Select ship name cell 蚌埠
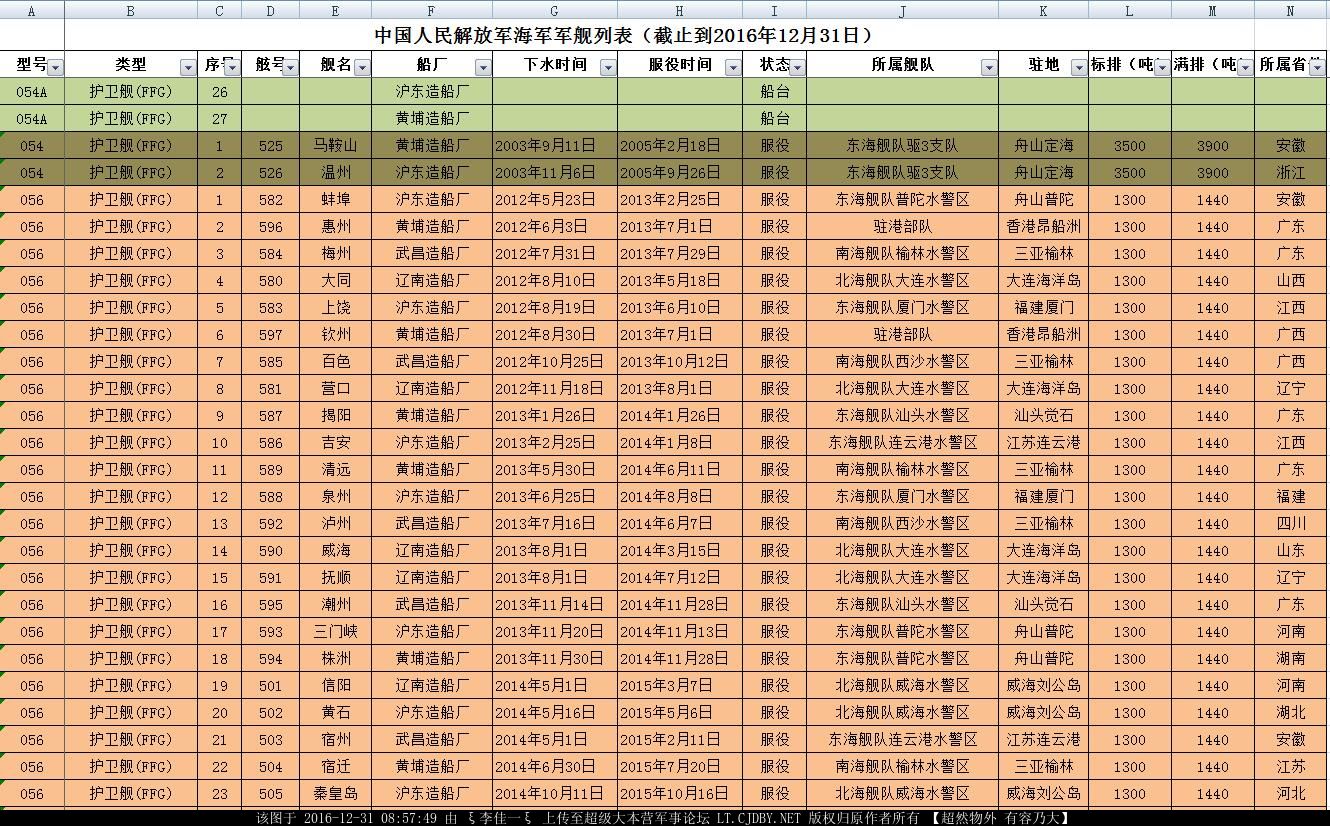Screen dimensions: 1330x826 point(336,199)
